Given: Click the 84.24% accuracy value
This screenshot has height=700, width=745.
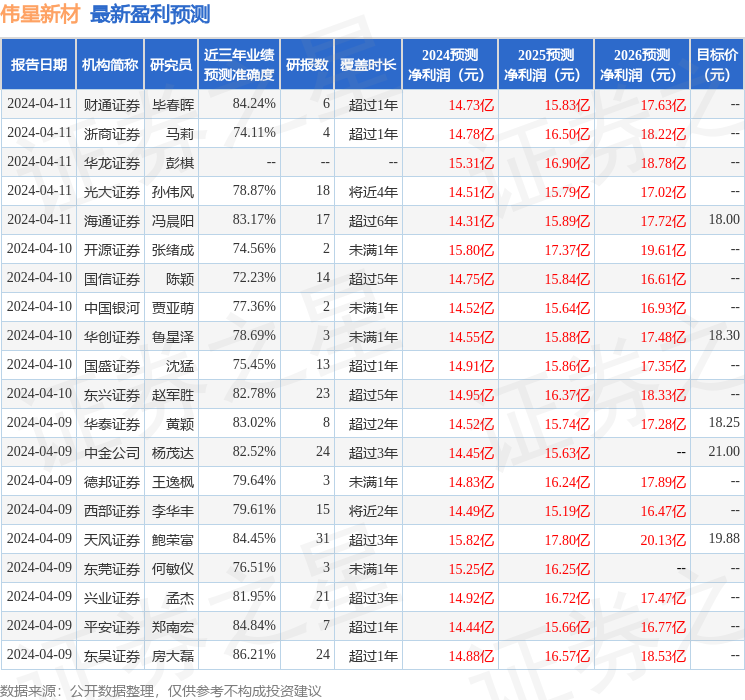Looking at the screenshot, I should tap(254, 103).
